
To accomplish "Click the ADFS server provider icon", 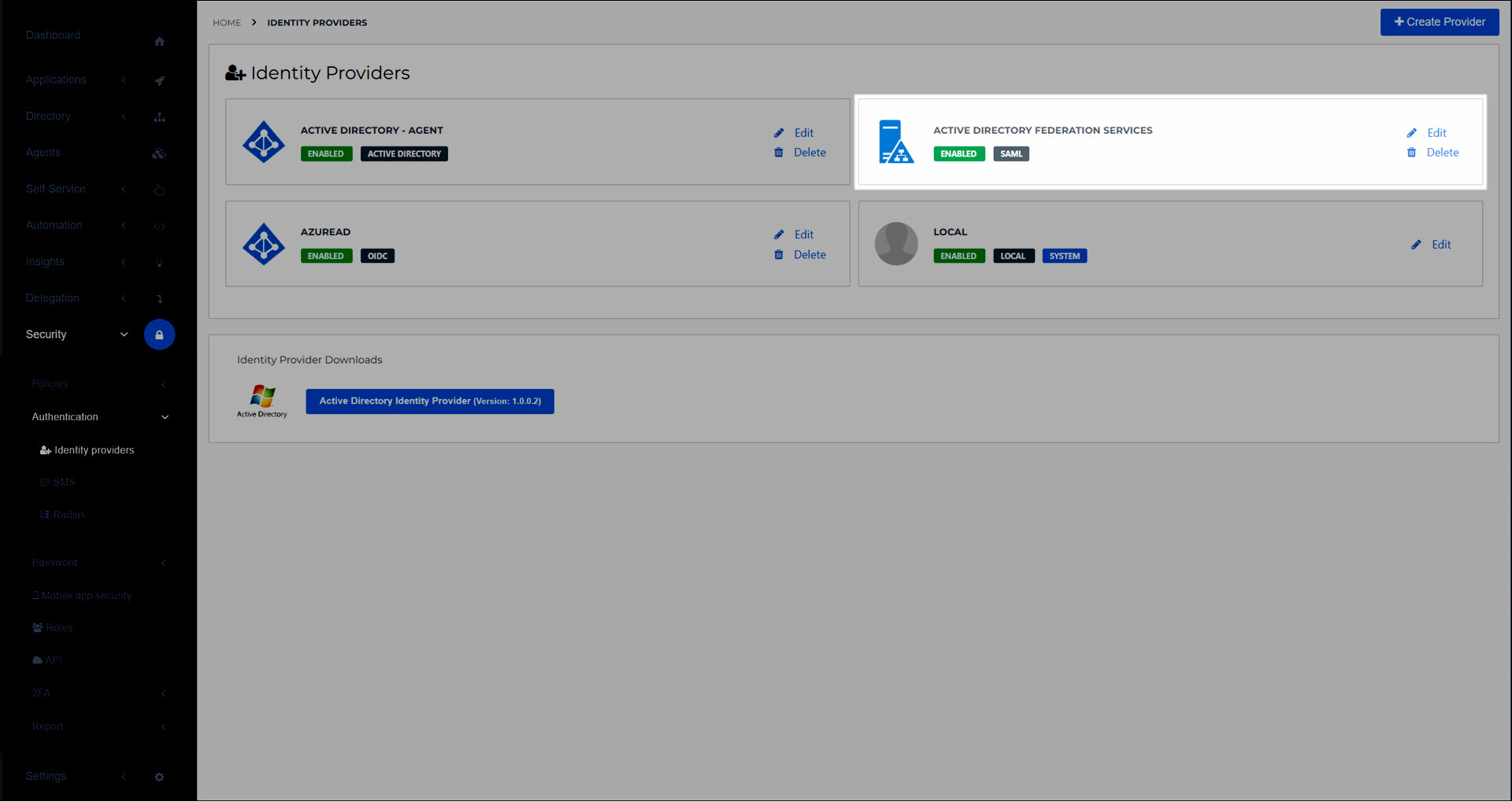I will click(896, 142).
